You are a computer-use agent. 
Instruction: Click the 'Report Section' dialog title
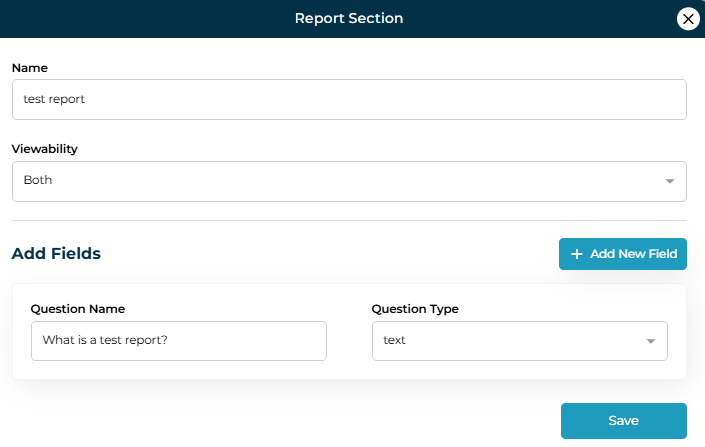349,18
